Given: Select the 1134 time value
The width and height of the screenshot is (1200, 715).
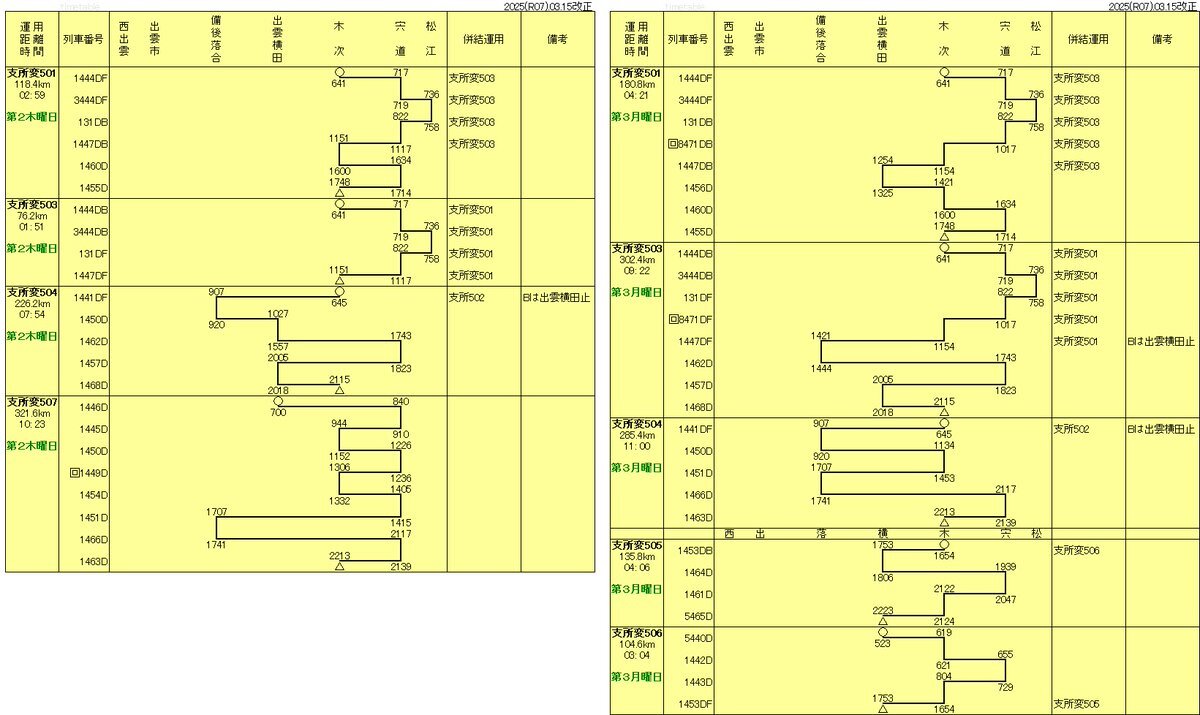Looking at the screenshot, I should (x=943, y=445).
